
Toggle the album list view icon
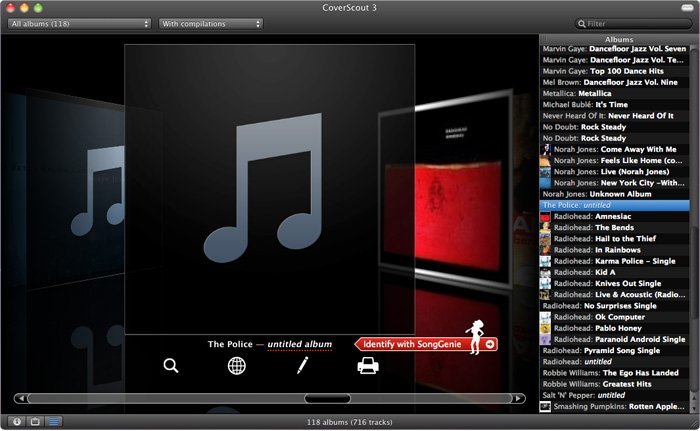coord(54,422)
